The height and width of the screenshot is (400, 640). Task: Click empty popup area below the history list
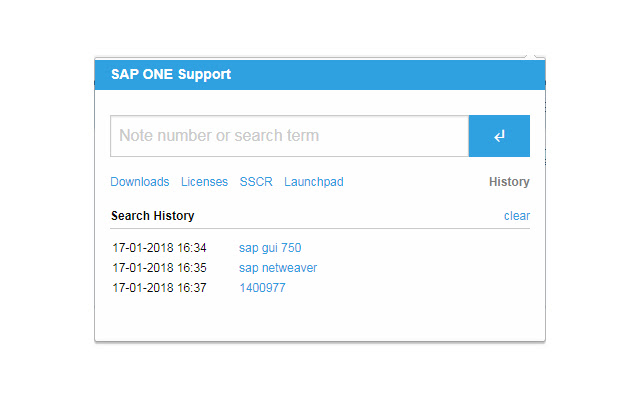click(320, 320)
